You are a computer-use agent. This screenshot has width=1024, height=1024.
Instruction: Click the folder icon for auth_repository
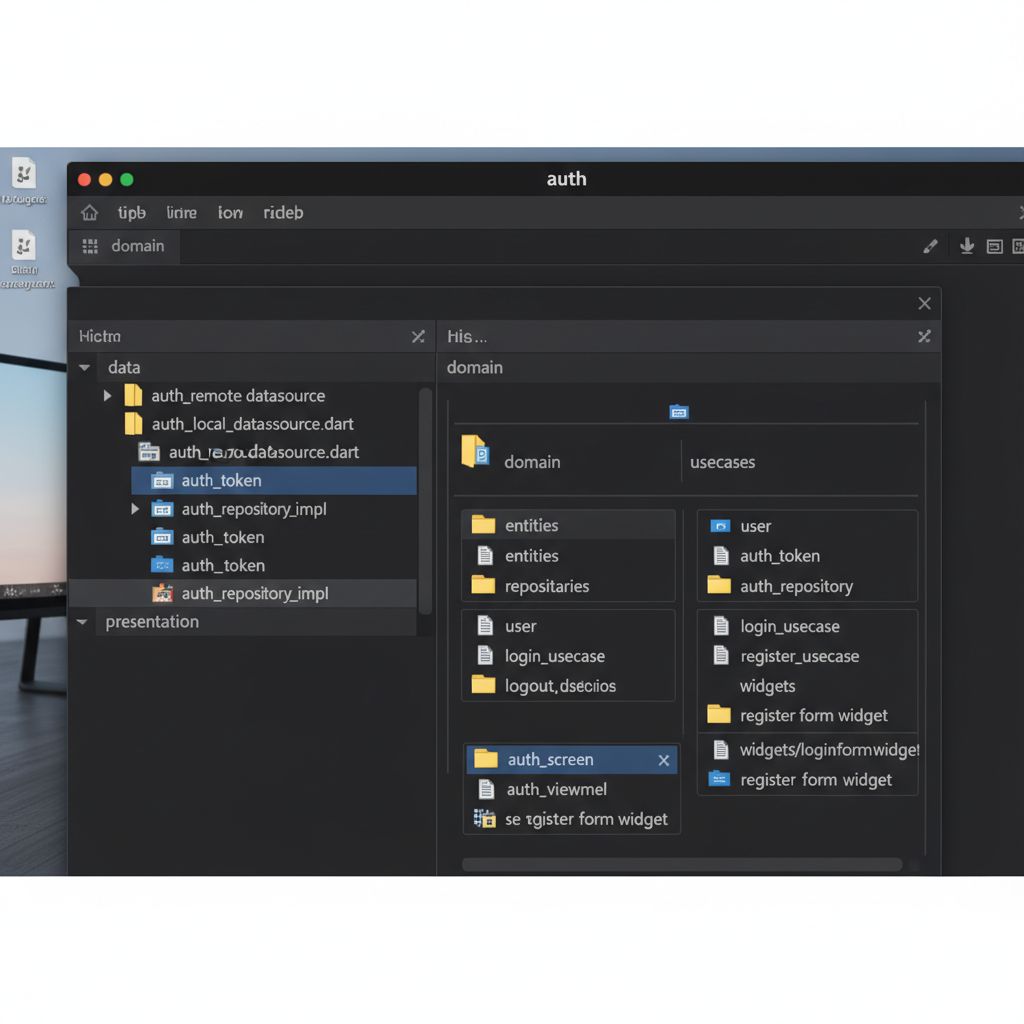tap(719, 585)
